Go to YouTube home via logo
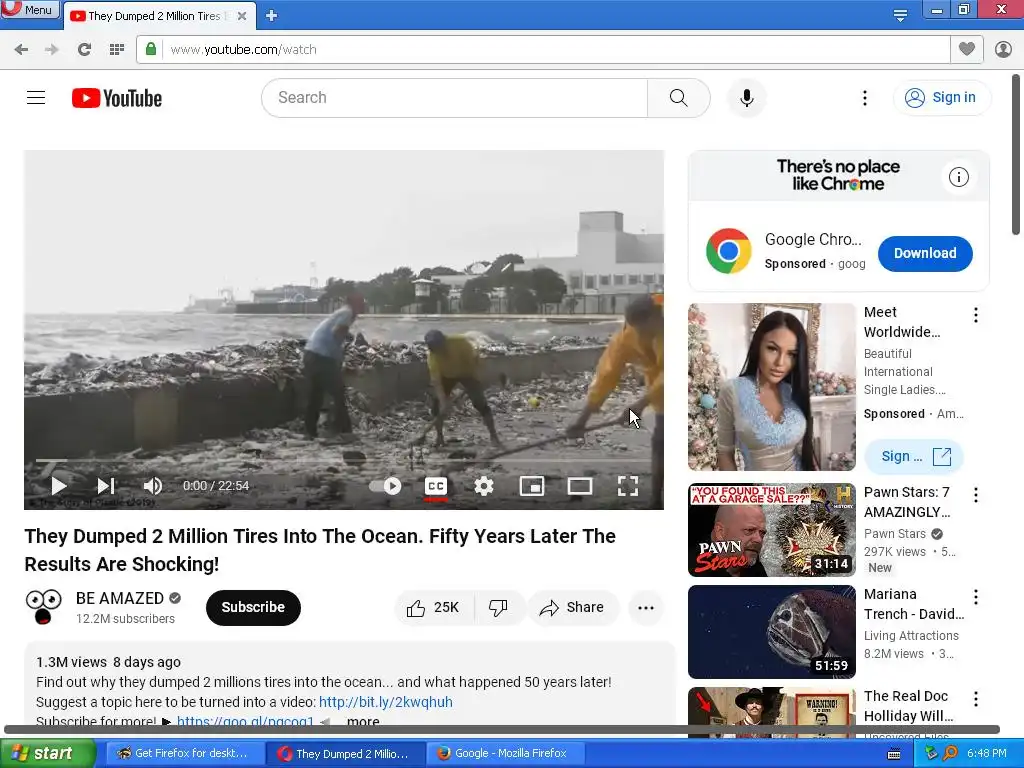Image resolution: width=1024 pixels, height=768 pixels. tap(117, 98)
